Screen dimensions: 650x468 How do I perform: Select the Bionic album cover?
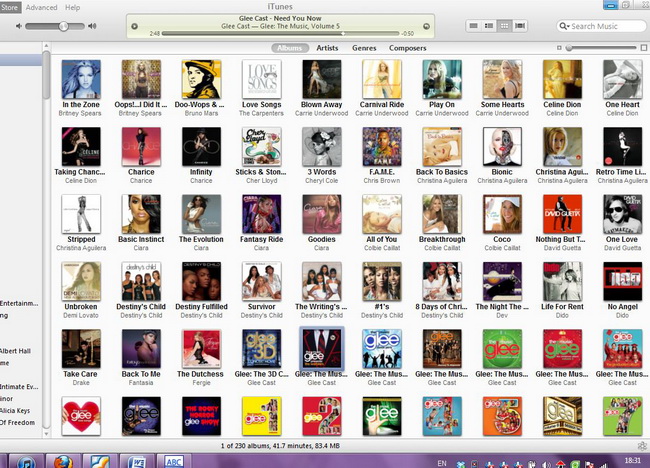pos(502,147)
